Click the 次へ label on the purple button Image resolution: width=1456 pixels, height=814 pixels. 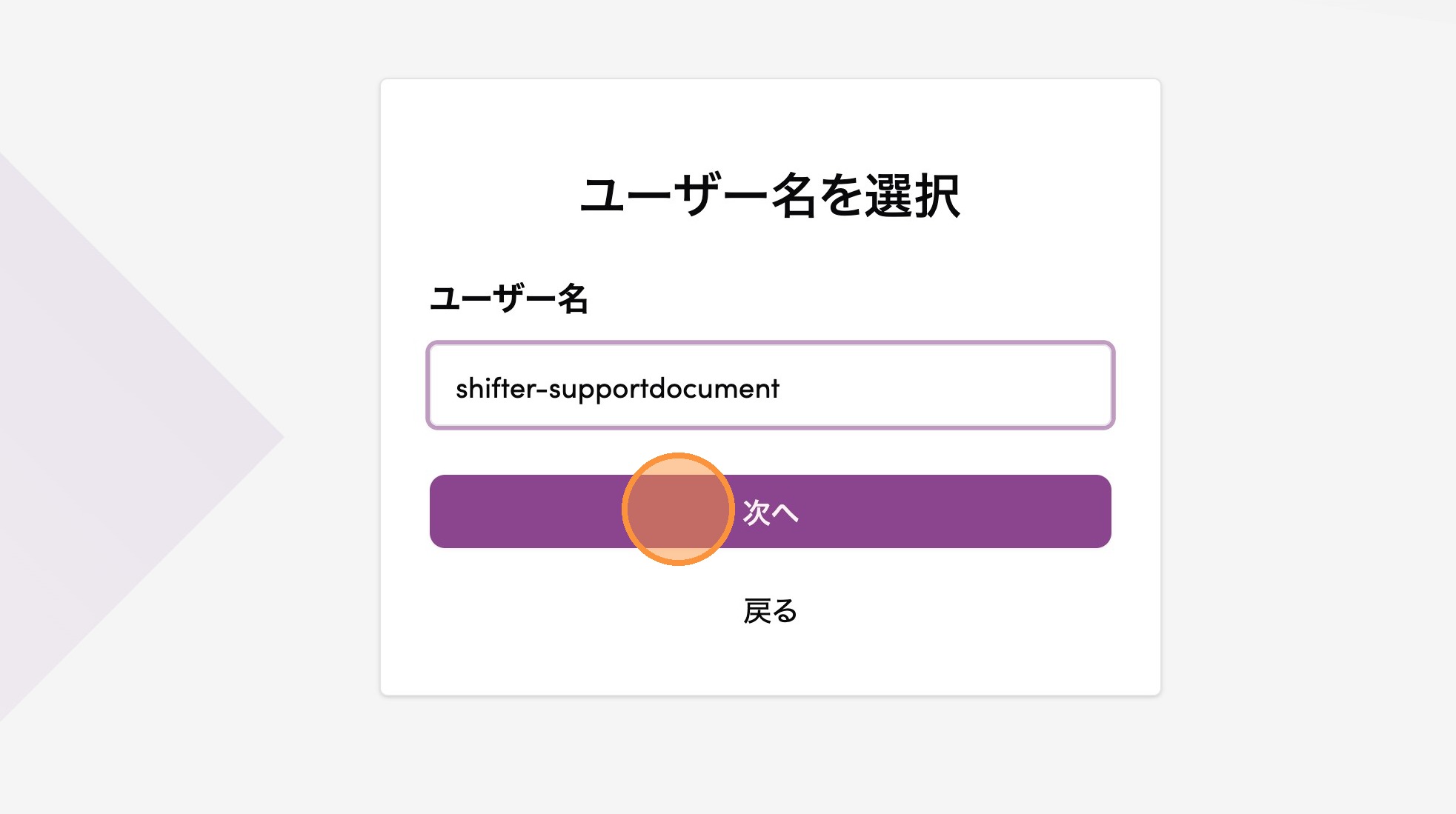(x=770, y=513)
